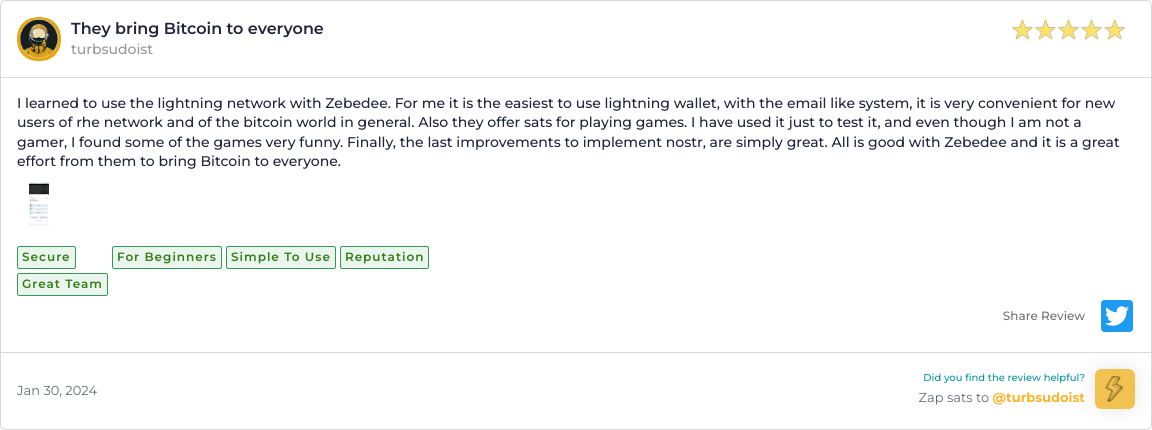Click the Twitter share icon
This screenshot has height=430, width=1152.
coord(1116,316)
